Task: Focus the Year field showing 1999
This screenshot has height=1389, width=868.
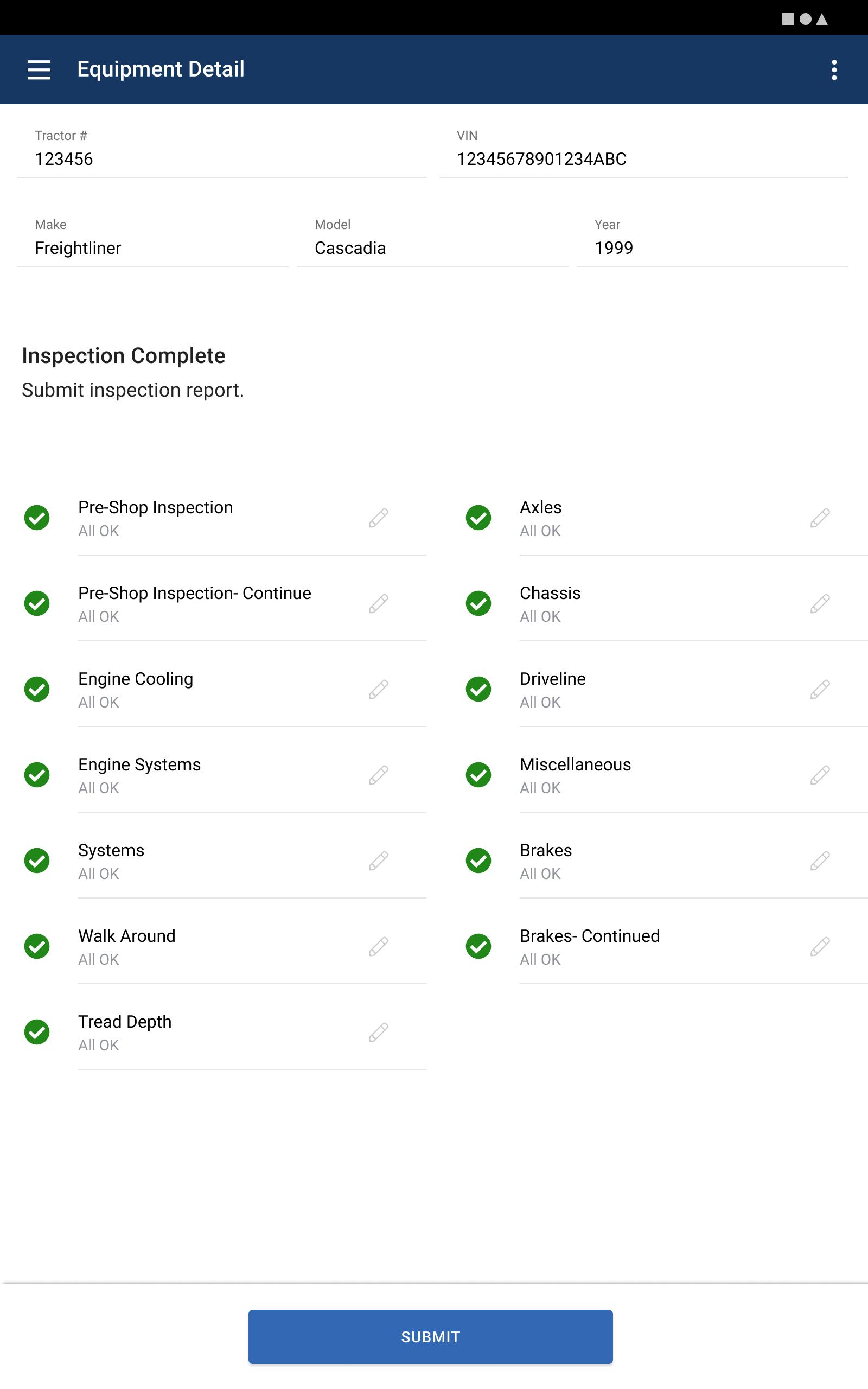Action: (712, 238)
